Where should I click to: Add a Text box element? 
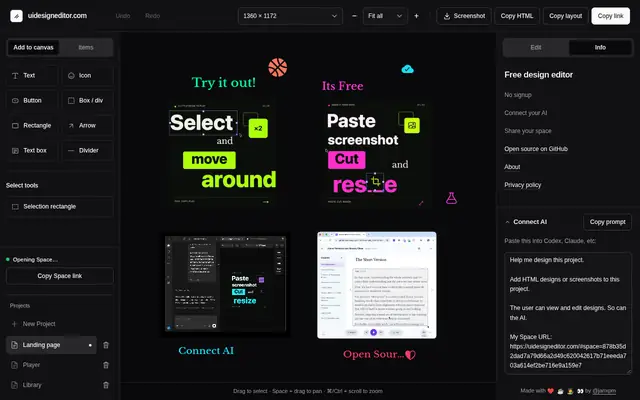[32, 150]
